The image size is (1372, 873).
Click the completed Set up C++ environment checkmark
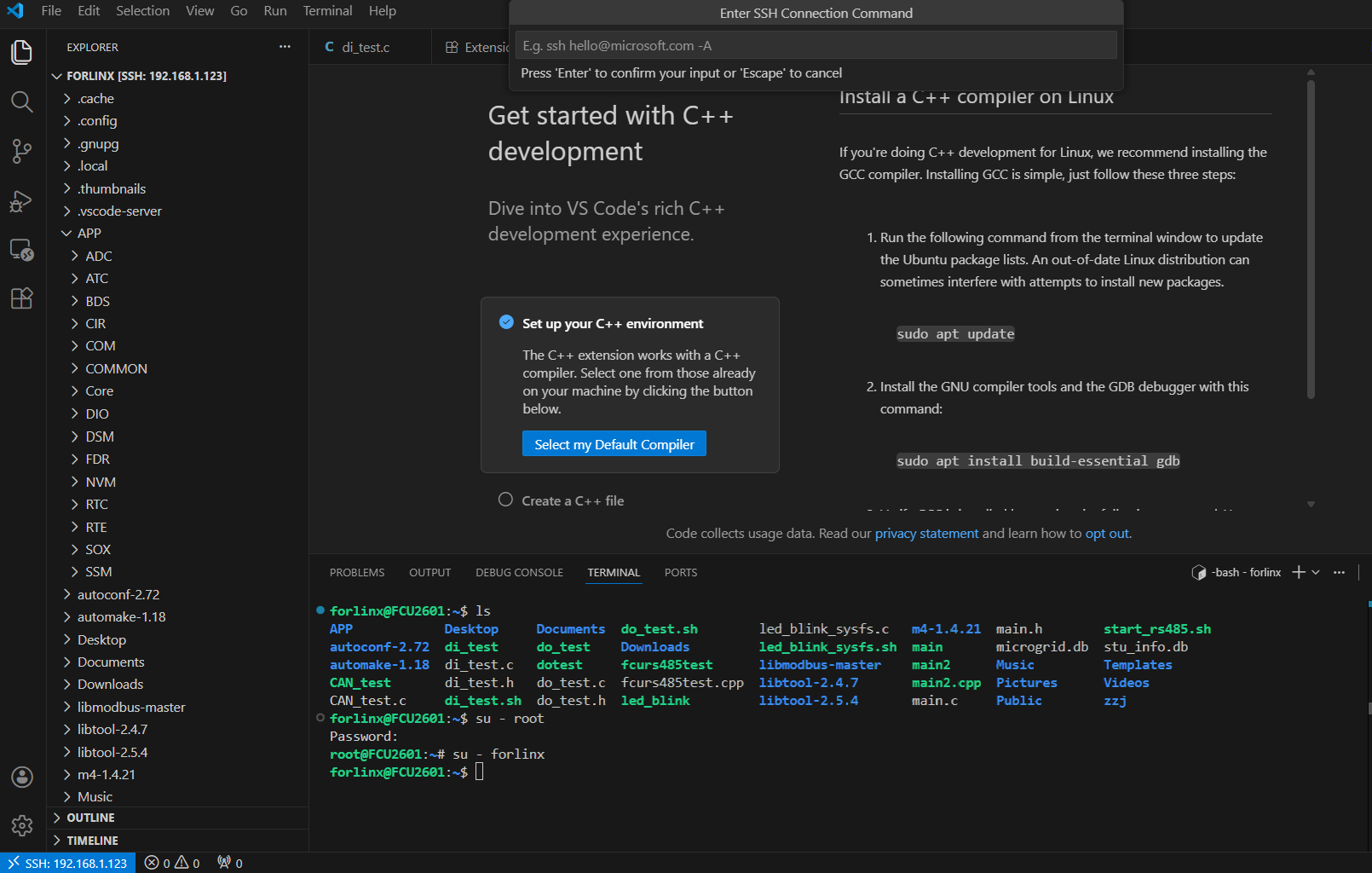click(x=506, y=322)
